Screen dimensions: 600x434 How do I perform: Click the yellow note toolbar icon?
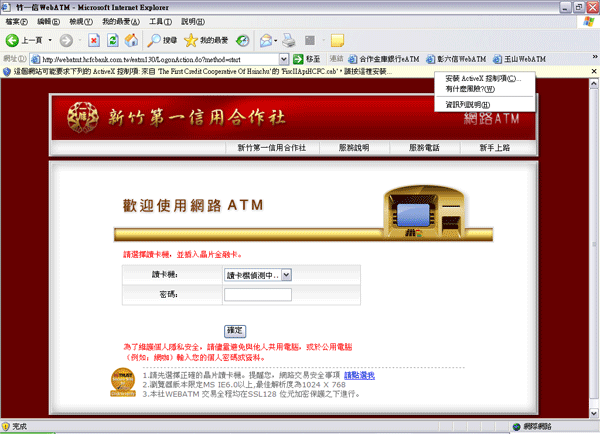(x=337, y=40)
